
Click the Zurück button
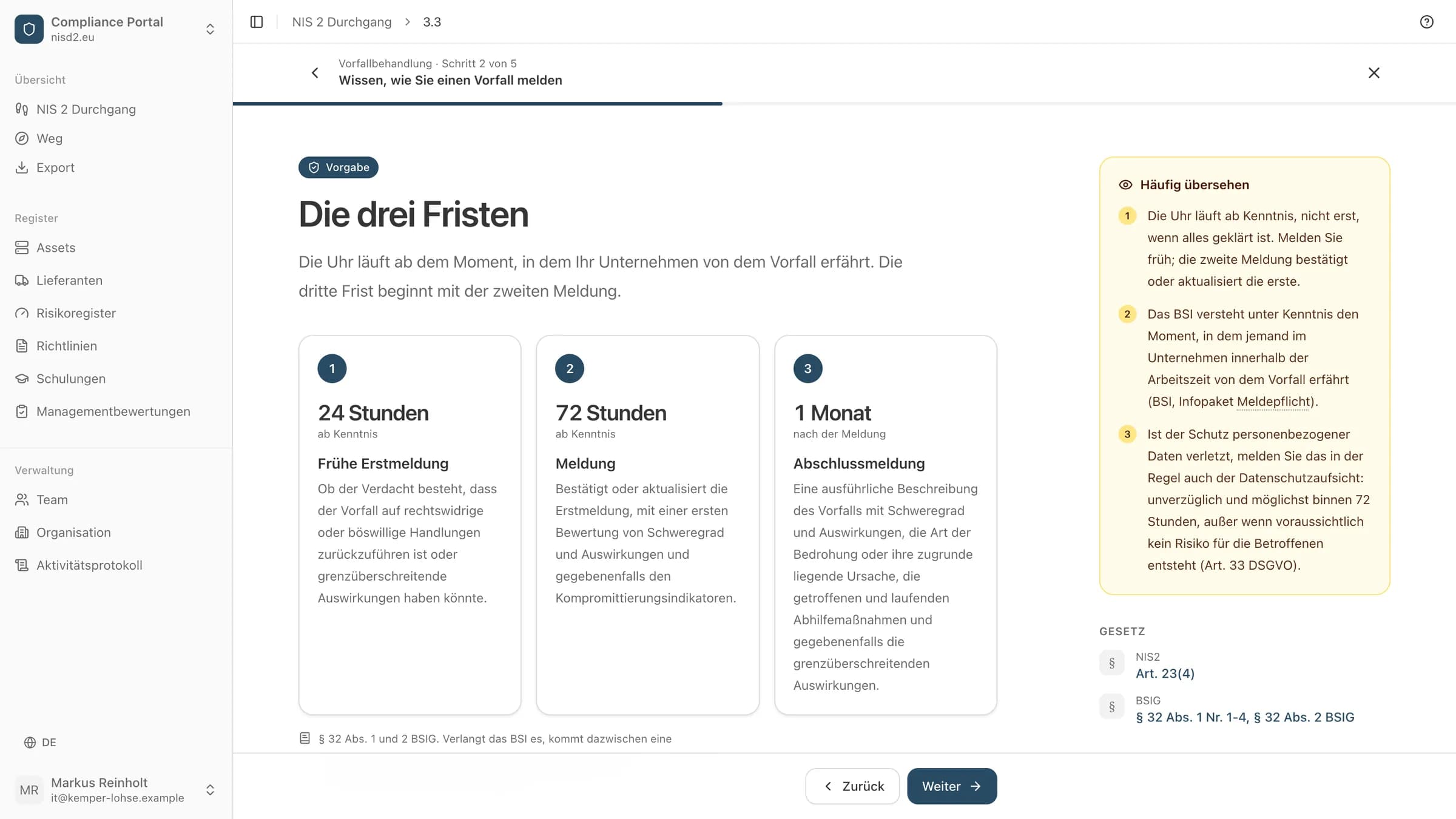[x=852, y=786]
